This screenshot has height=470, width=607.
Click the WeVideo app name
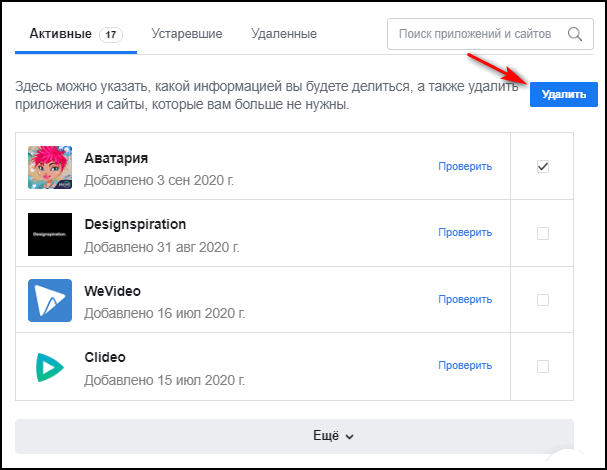pyautogui.click(x=112, y=291)
